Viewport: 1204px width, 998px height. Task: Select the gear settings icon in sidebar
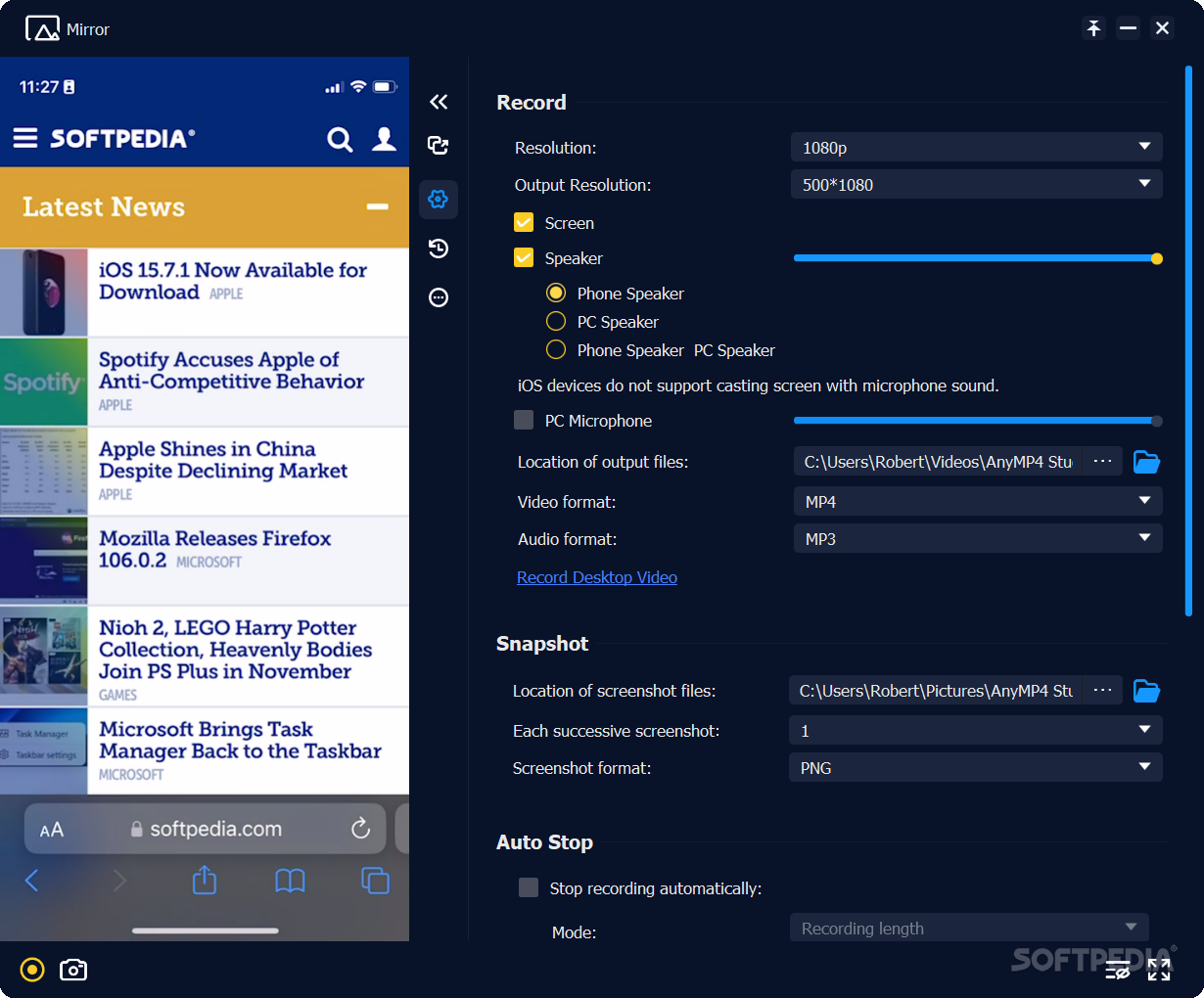pyautogui.click(x=439, y=199)
